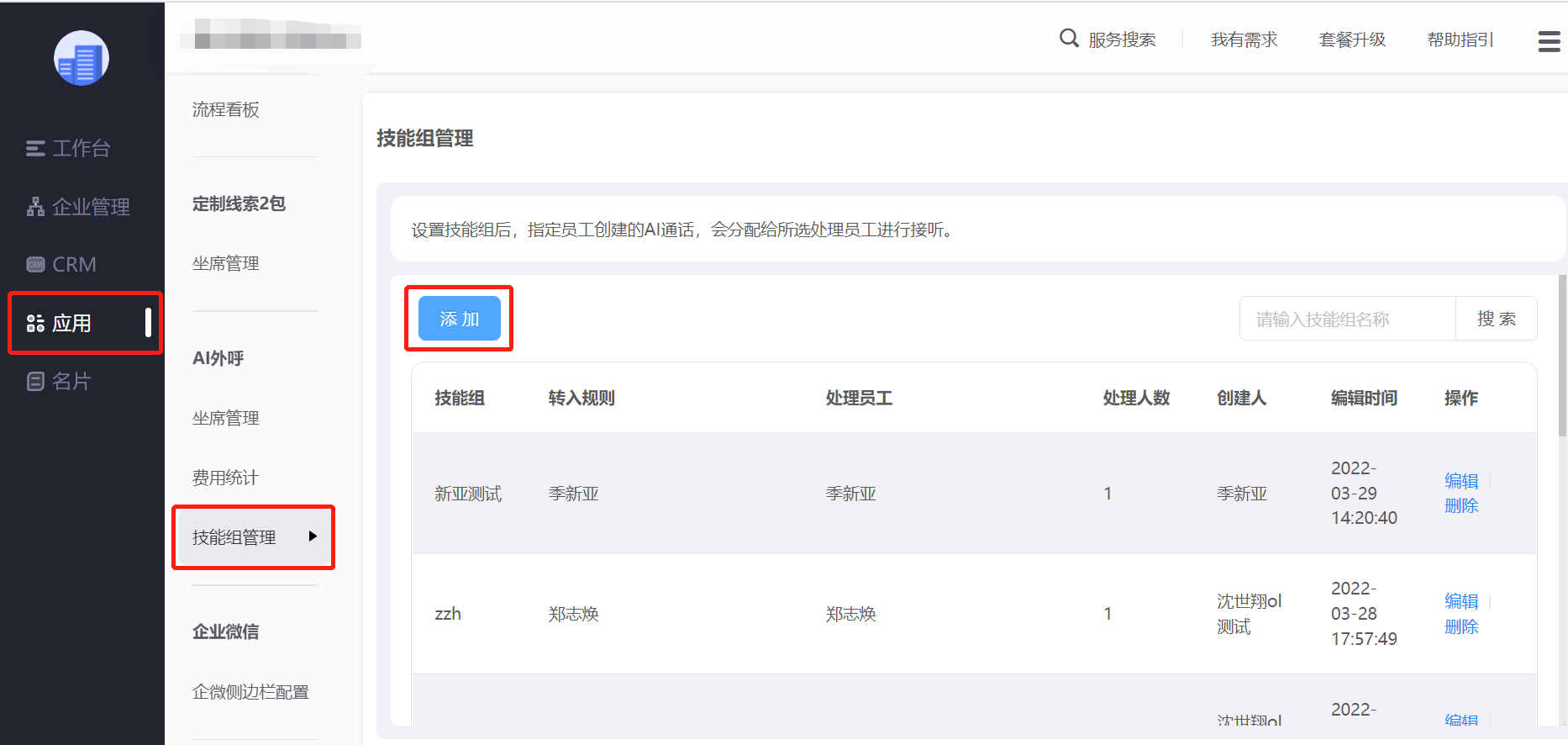
Task: Focus the 请输入技能组名称 search field
Action: pos(1347,319)
